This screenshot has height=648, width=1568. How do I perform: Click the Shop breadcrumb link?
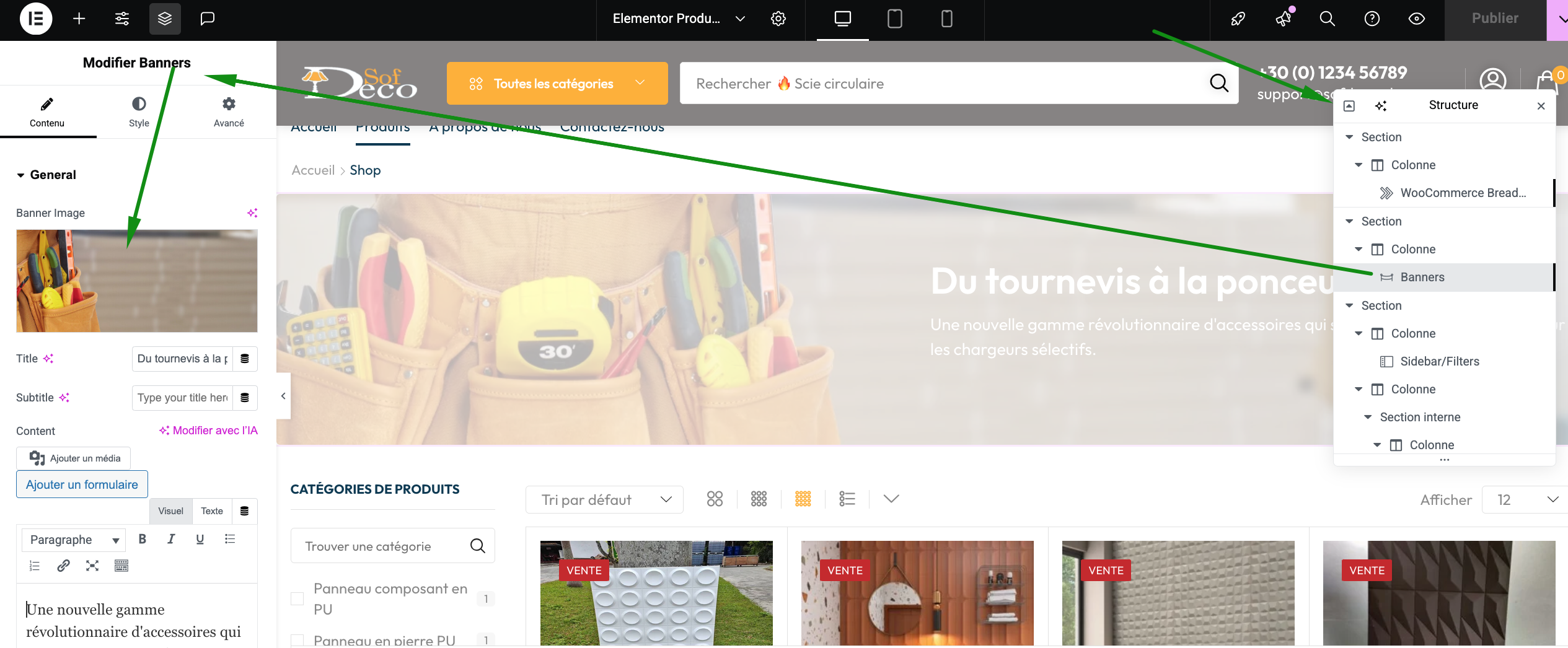[x=365, y=170]
